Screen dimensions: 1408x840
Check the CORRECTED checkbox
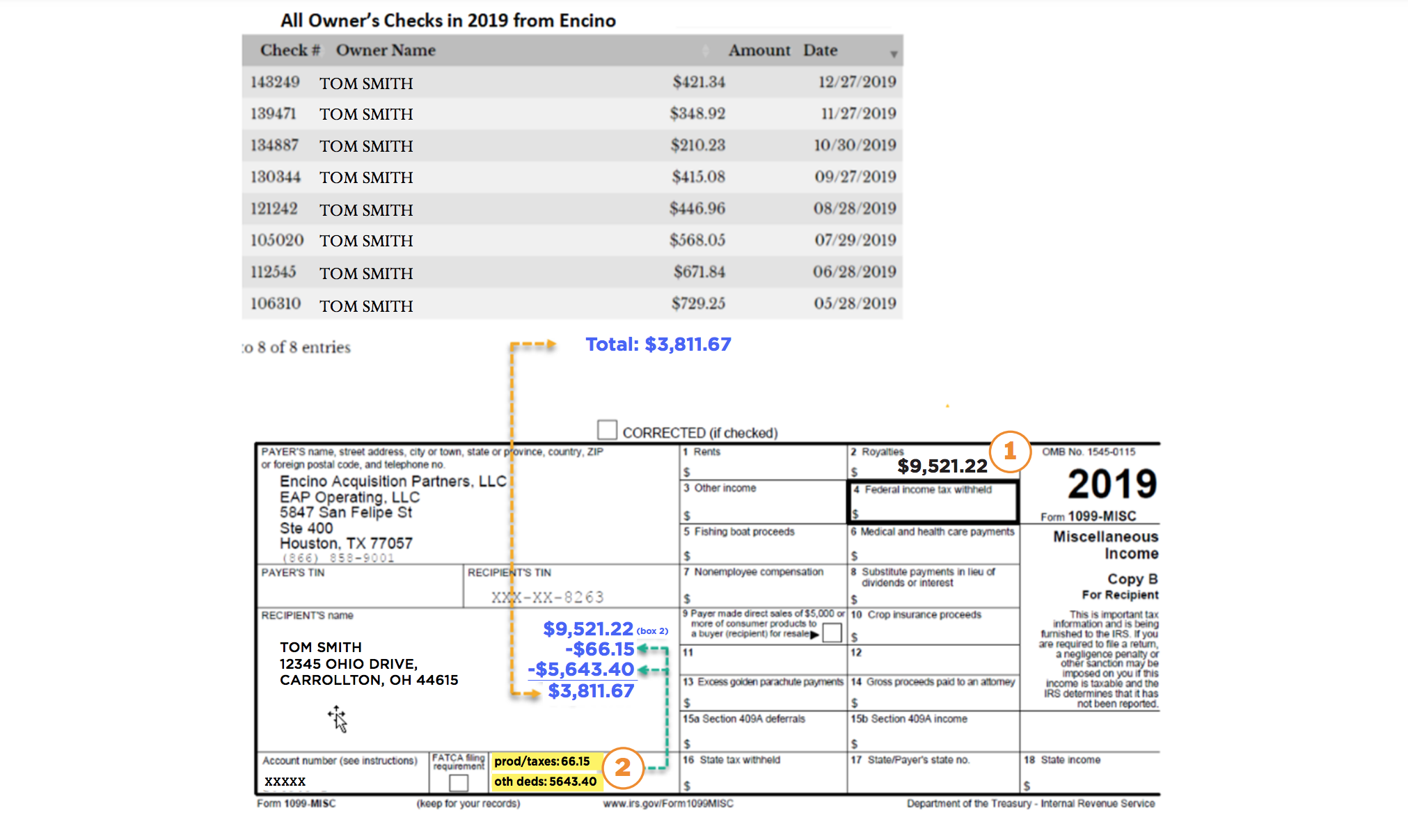[x=607, y=430]
